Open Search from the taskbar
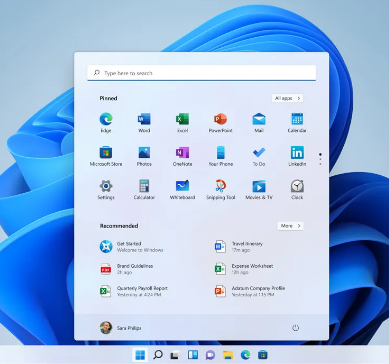389x364 pixels. coord(158,355)
